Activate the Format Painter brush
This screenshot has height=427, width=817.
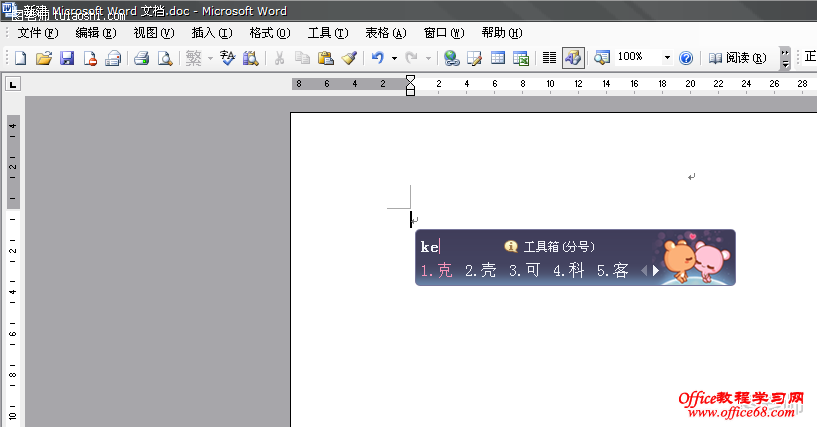click(x=349, y=58)
